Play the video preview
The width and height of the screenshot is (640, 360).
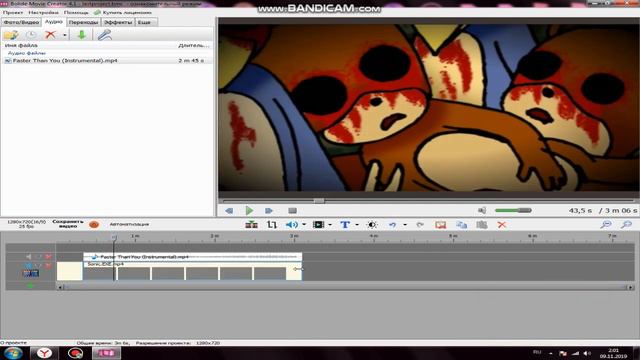(x=249, y=211)
